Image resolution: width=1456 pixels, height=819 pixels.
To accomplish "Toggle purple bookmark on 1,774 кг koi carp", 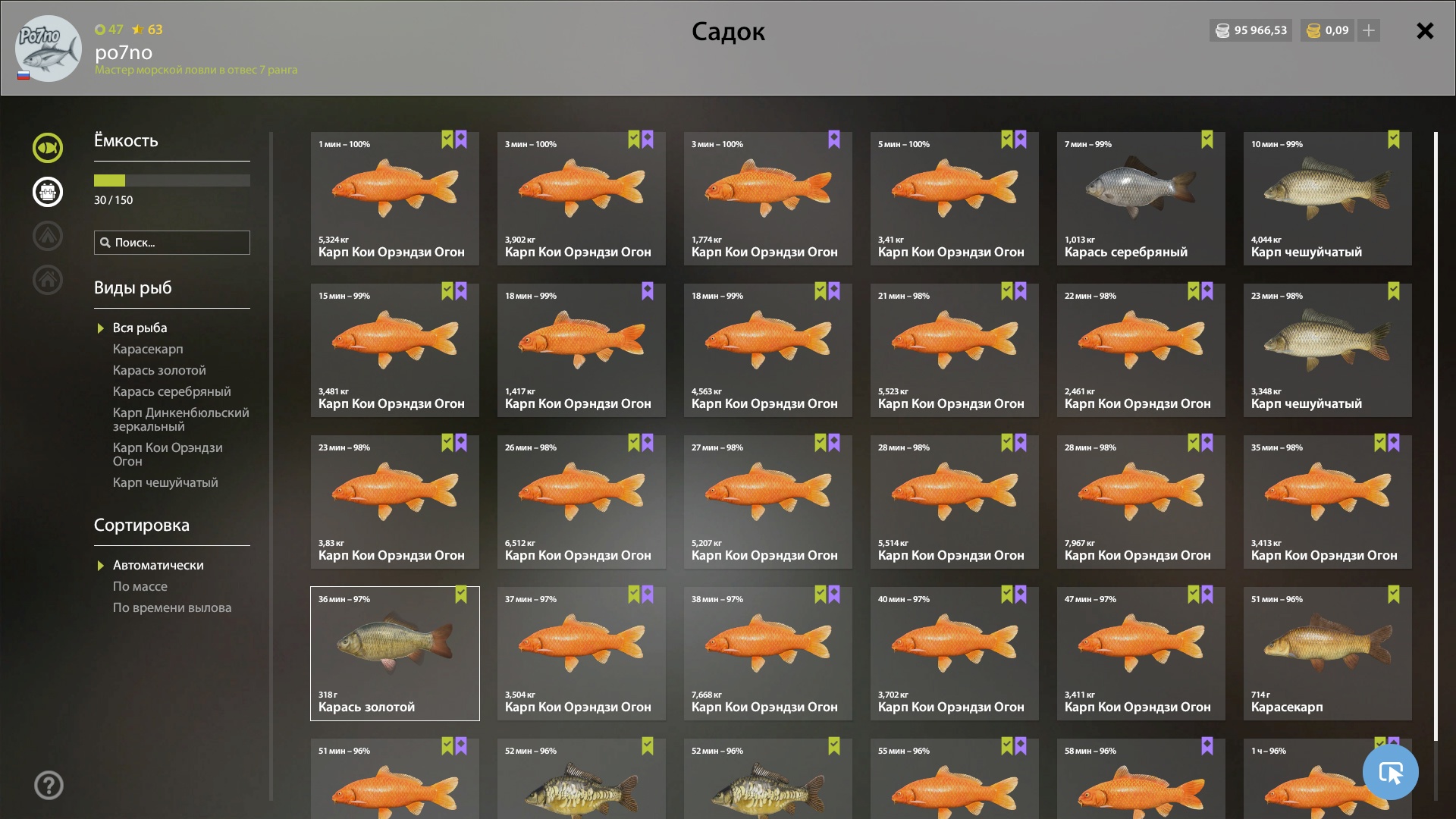I will (834, 140).
